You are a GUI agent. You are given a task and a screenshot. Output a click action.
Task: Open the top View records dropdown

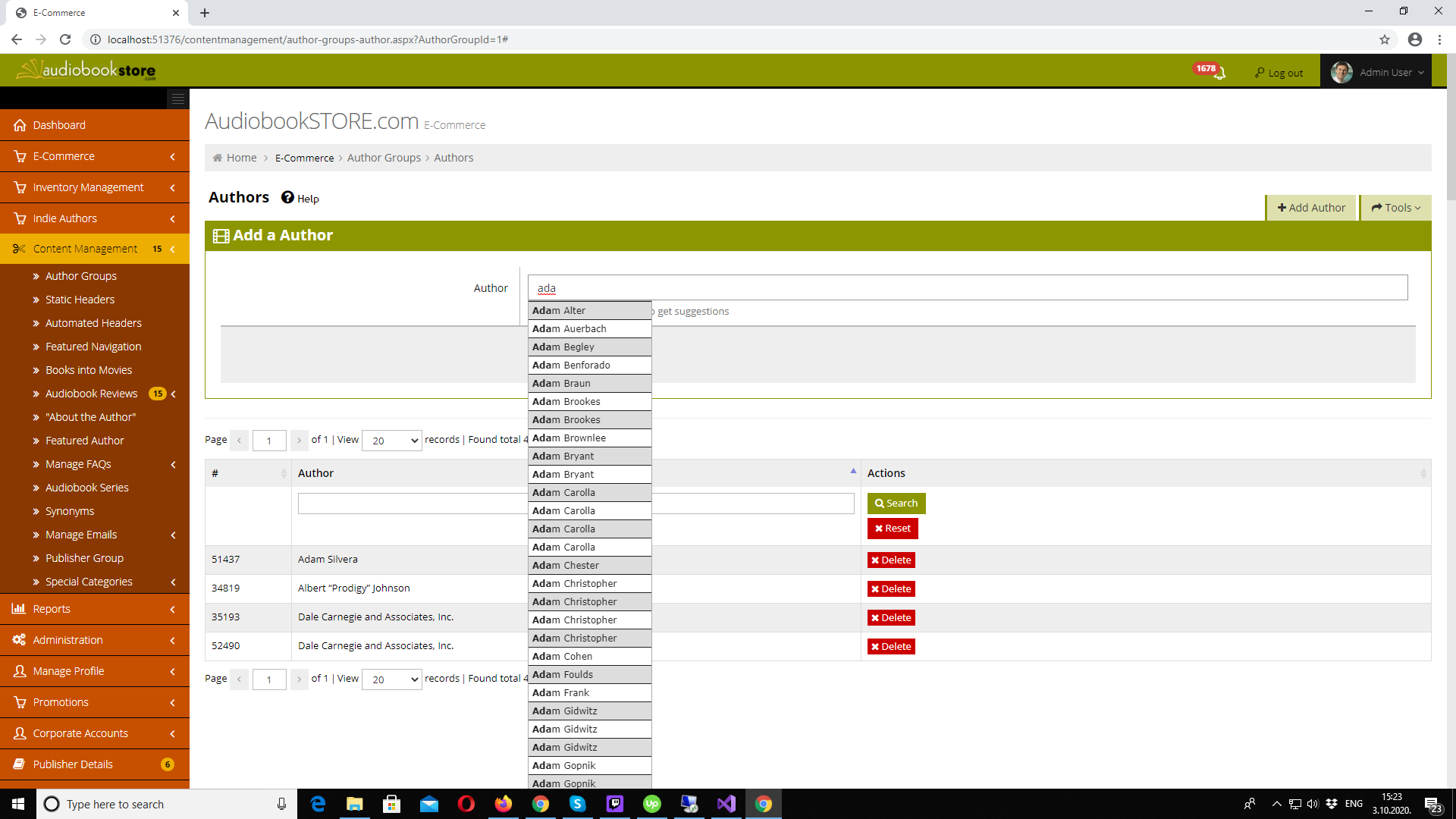392,441
